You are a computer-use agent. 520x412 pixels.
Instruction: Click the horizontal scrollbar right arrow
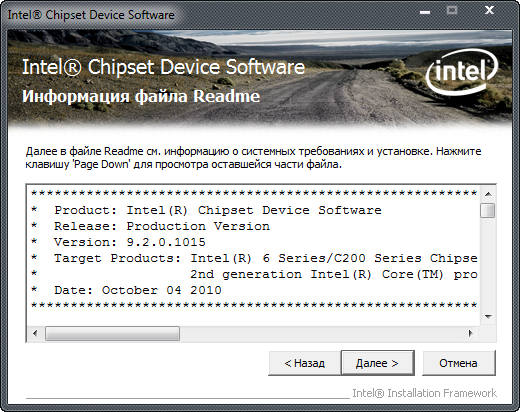(470, 333)
